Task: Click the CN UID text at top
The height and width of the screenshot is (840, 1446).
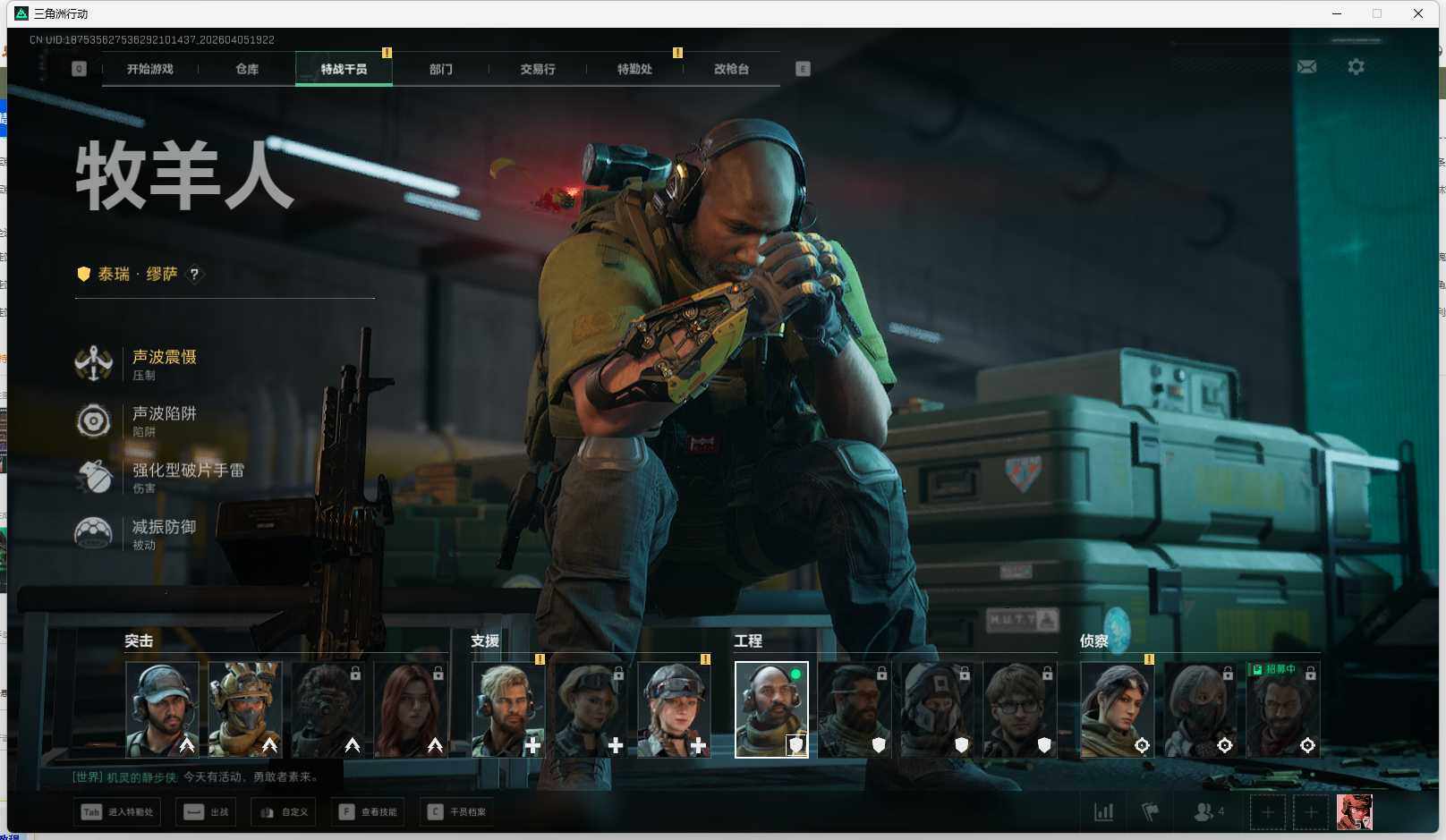Action: point(152,40)
